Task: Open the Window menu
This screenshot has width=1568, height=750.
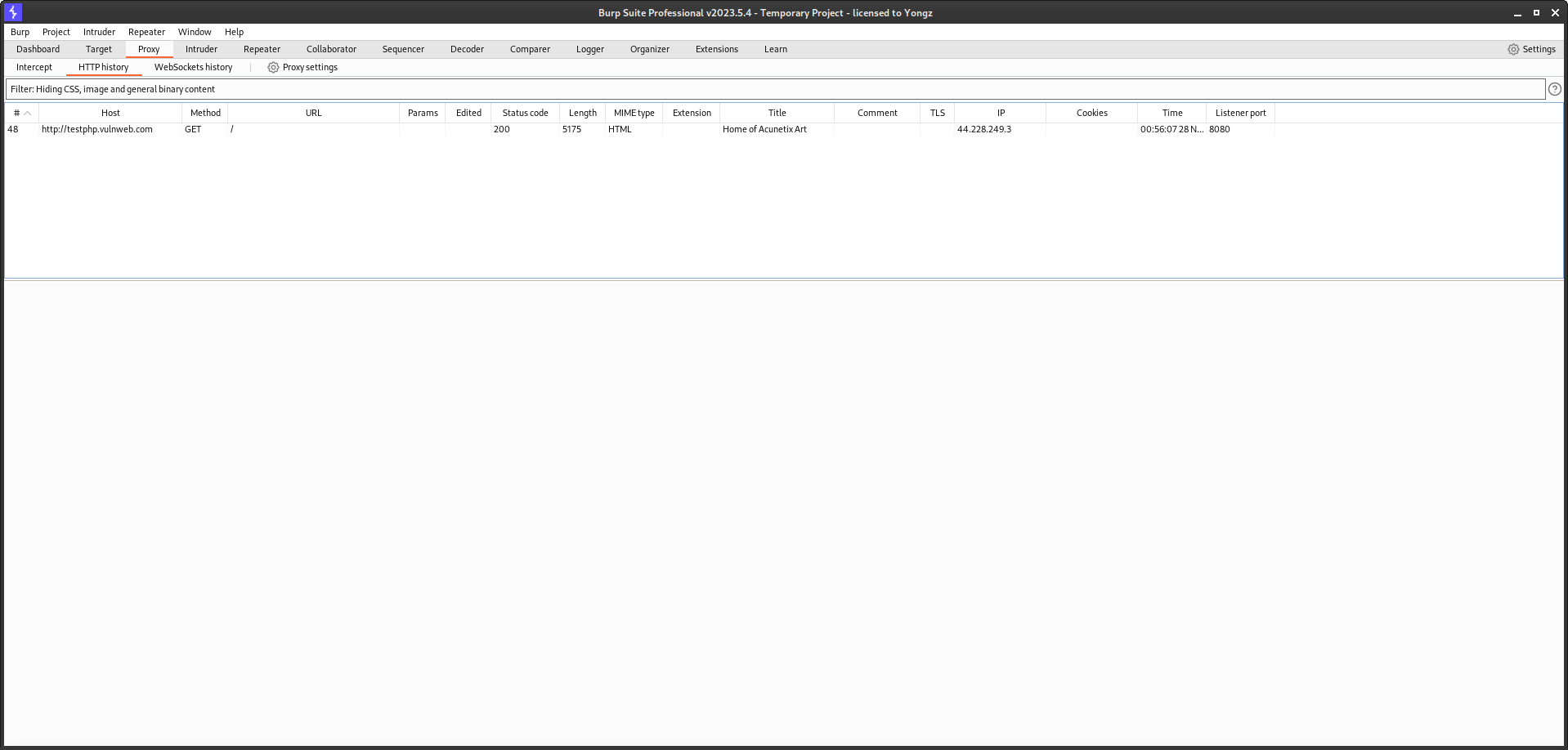Action: pyautogui.click(x=195, y=32)
